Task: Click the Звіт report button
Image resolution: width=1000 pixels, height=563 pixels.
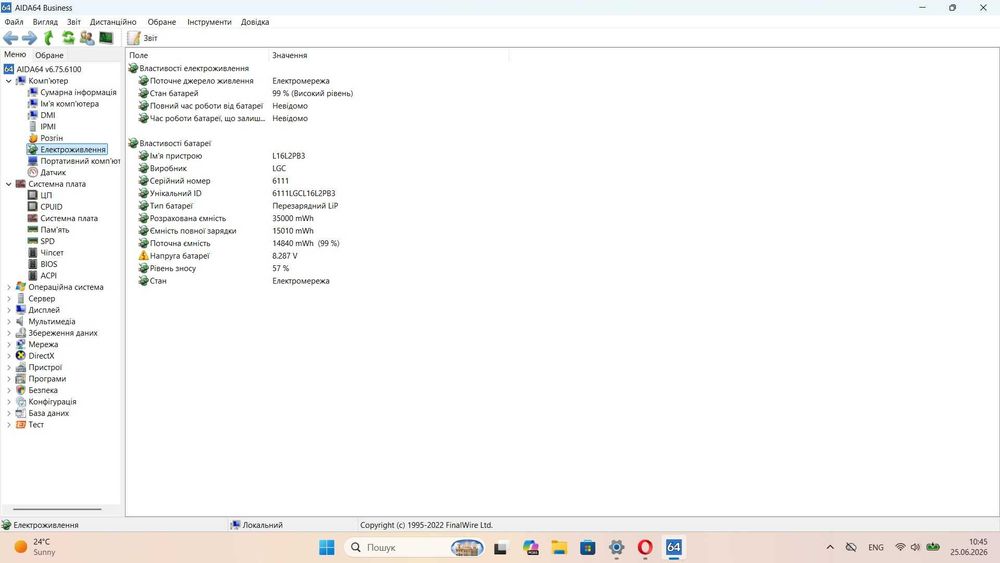Action: (x=143, y=38)
